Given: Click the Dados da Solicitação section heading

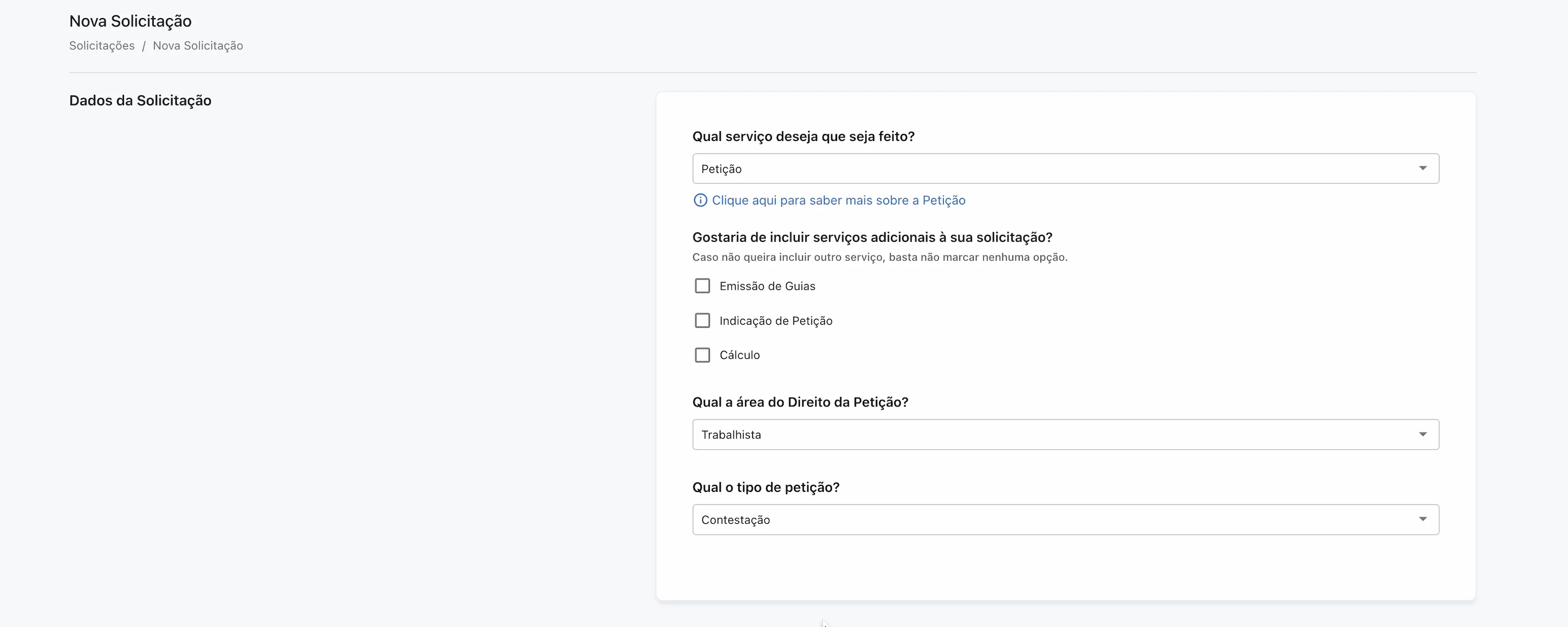Looking at the screenshot, I should click(140, 100).
